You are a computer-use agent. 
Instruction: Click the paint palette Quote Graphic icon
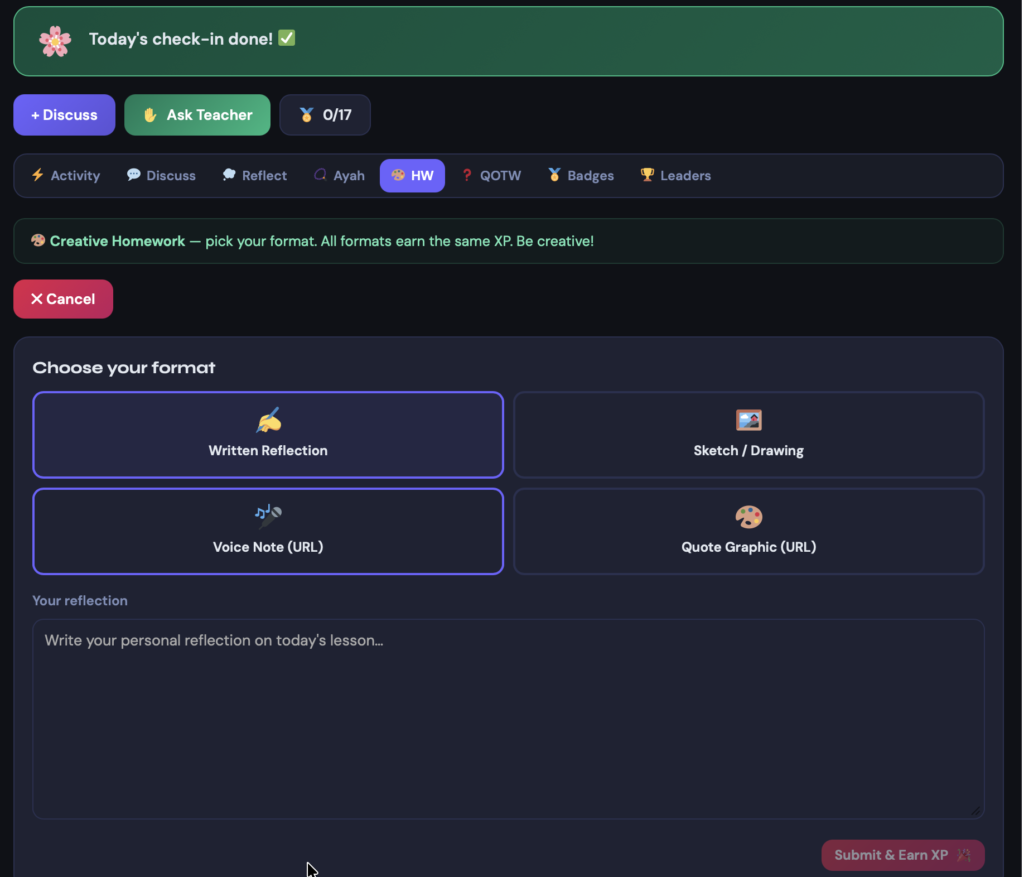pos(748,517)
